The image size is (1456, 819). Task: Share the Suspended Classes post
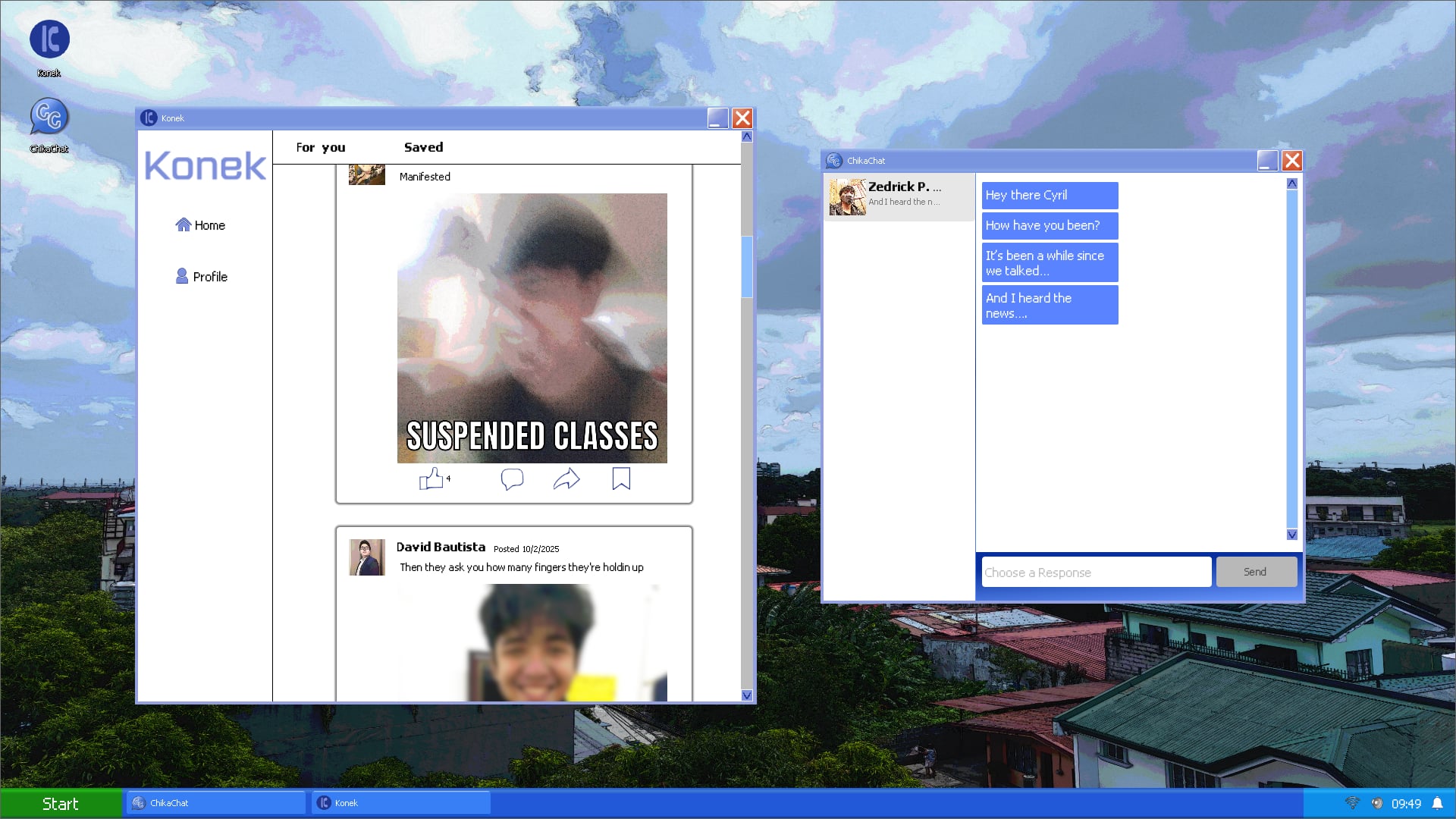566,479
